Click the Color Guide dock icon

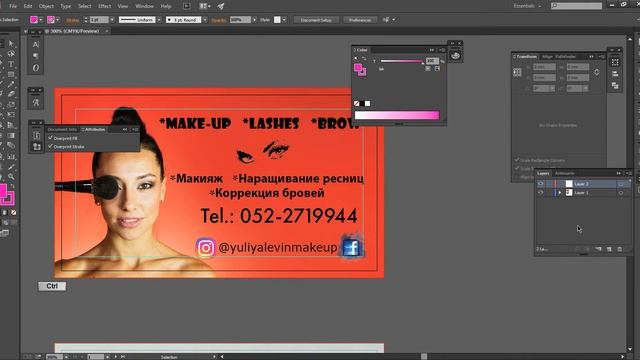pyautogui.click(x=456, y=56)
